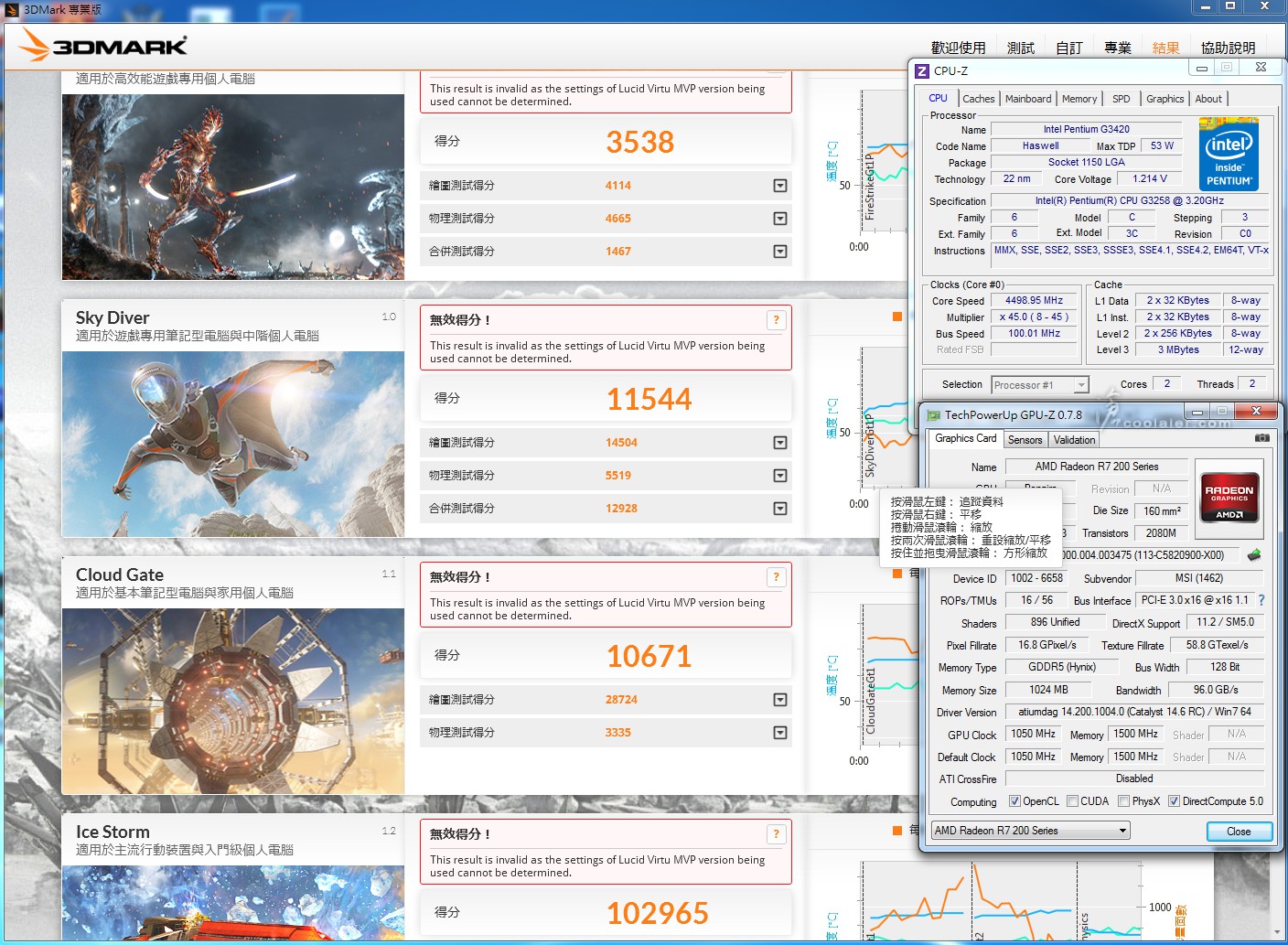
Task: Click the Cloud Gate benchmark thumbnail
Action: 233,701
